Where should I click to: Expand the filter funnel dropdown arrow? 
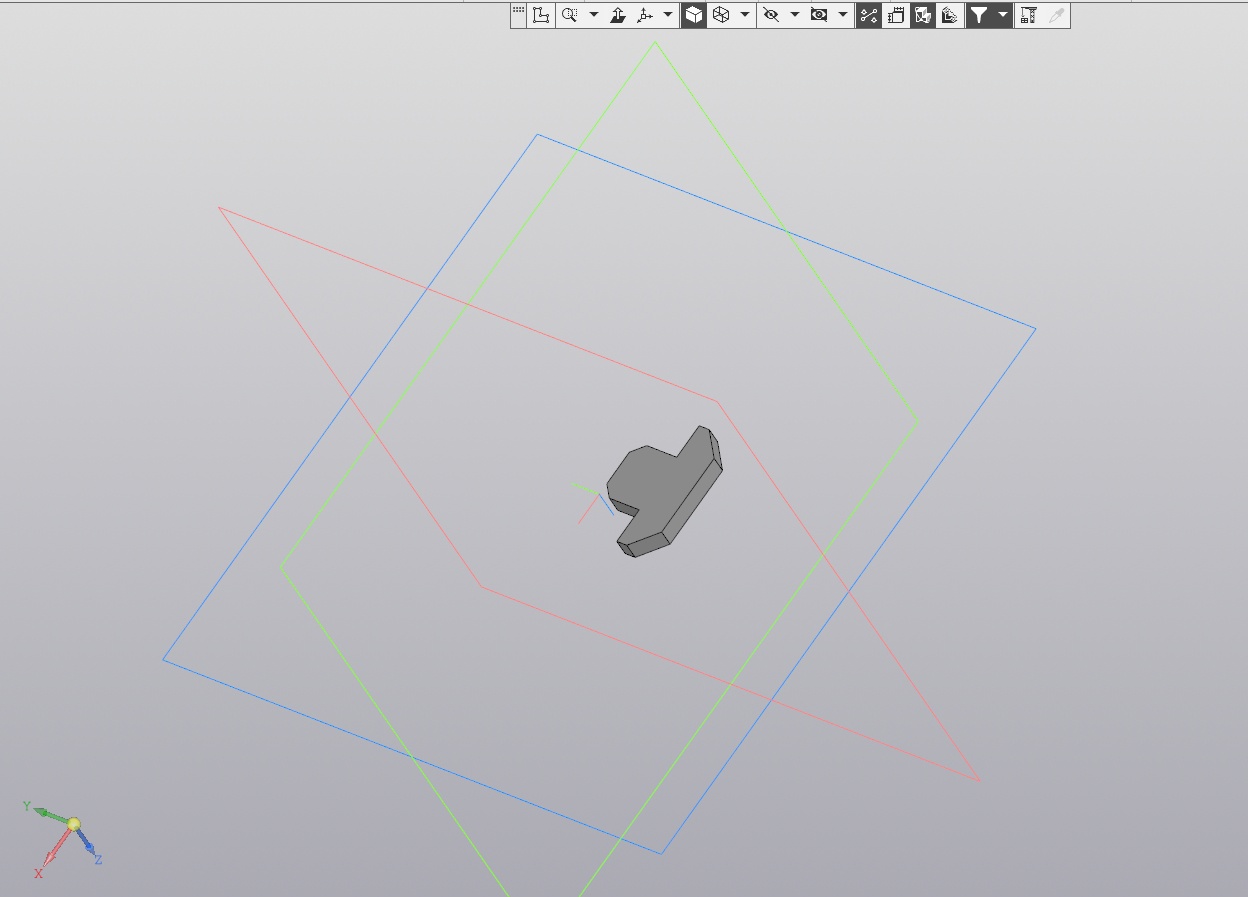[x=1002, y=15]
